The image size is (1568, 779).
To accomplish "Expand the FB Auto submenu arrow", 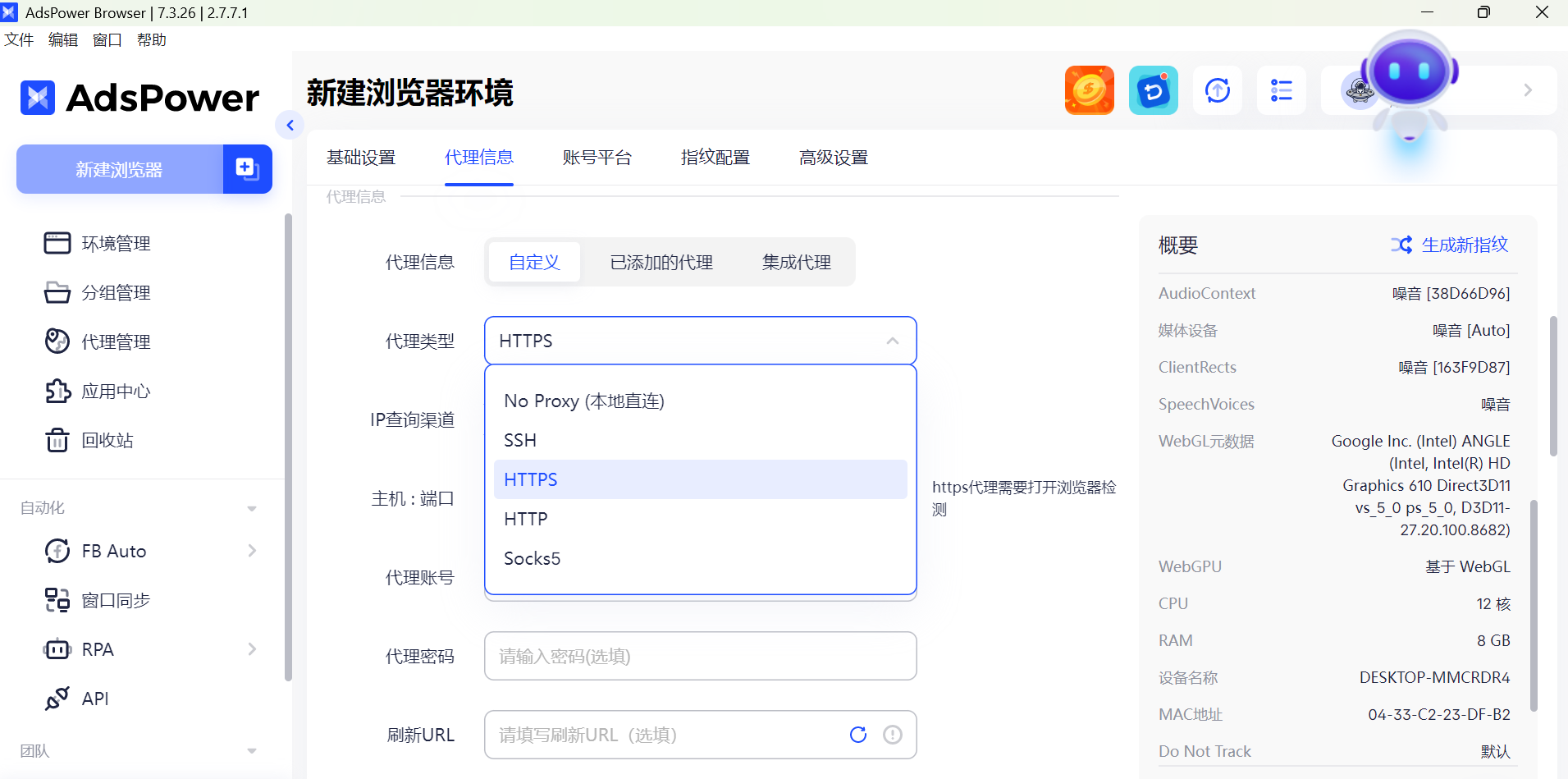I will pyautogui.click(x=252, y=551).
